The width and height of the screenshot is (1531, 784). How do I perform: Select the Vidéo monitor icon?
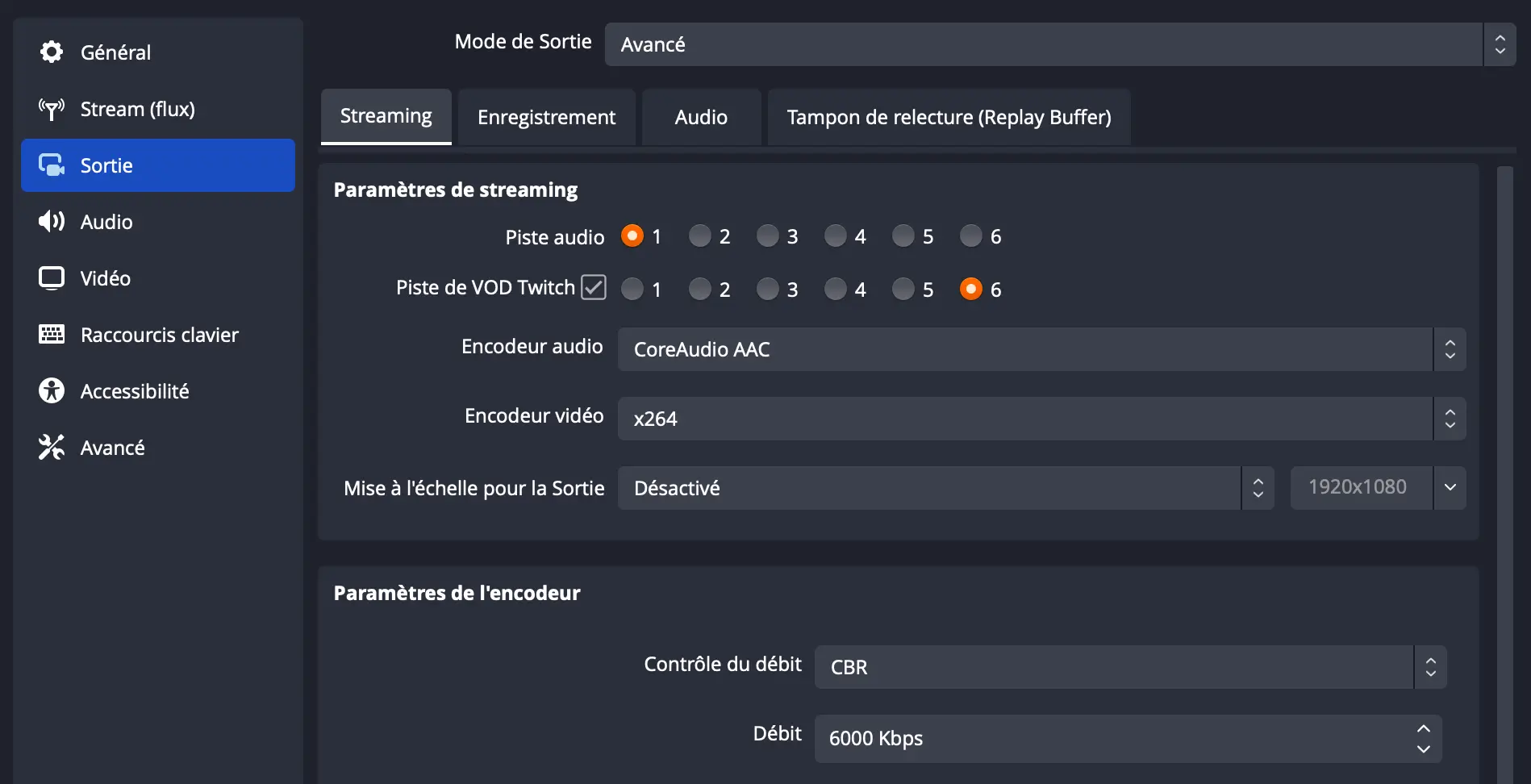click(51, 277)
